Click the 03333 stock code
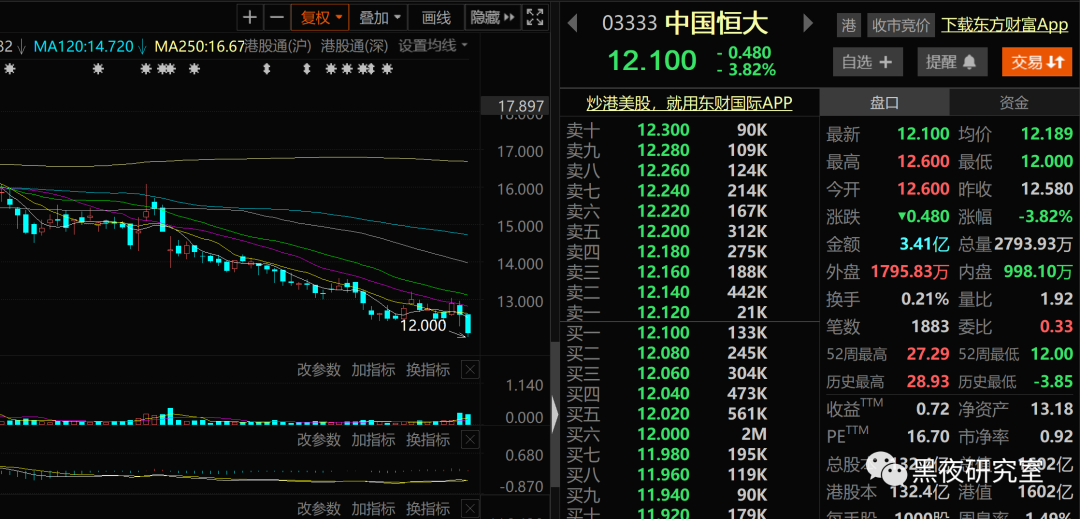 (630, 24)
